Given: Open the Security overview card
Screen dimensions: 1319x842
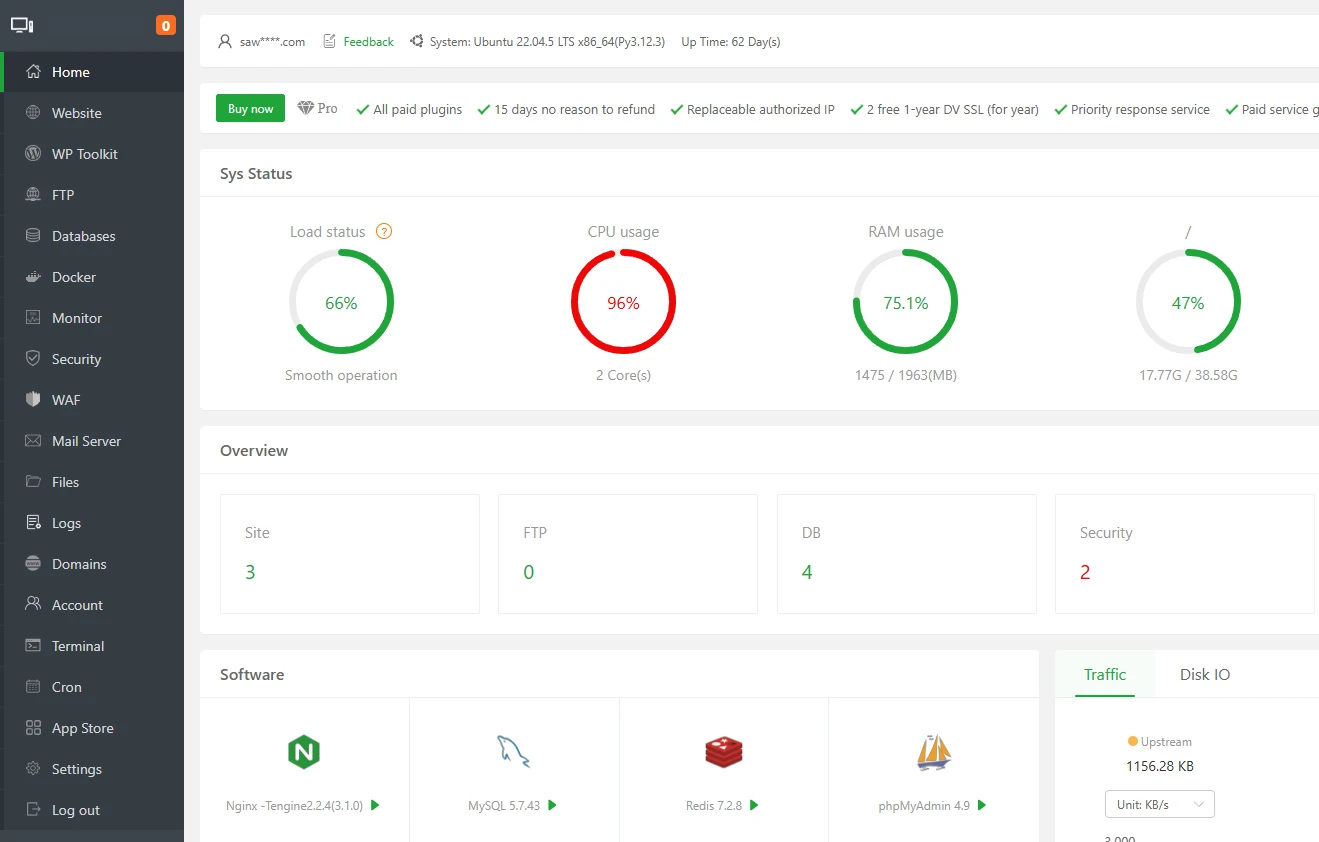Looking at the screenshot, I should (1184, 553).
